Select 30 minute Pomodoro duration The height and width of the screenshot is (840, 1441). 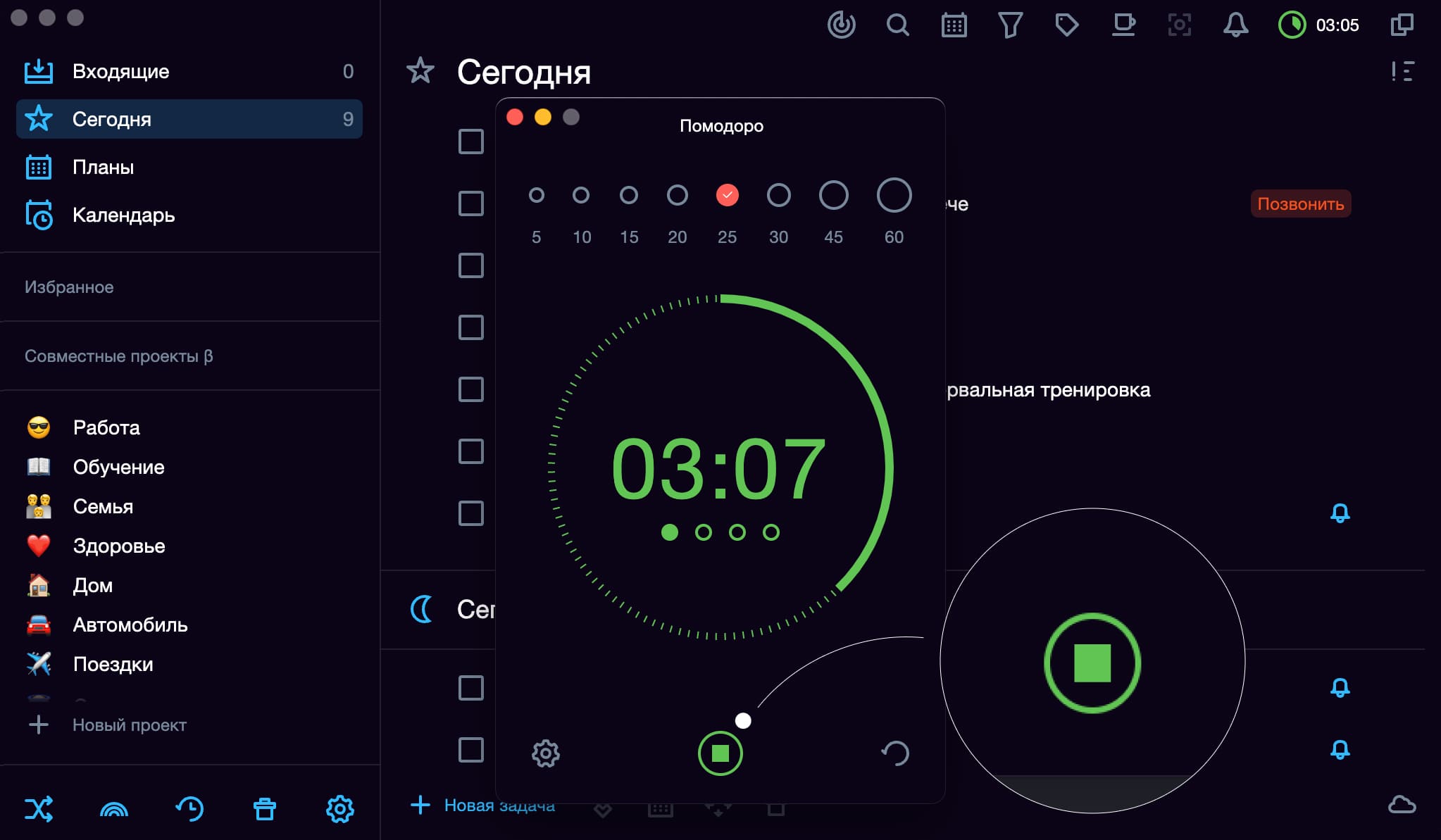(x=779, y=195)
